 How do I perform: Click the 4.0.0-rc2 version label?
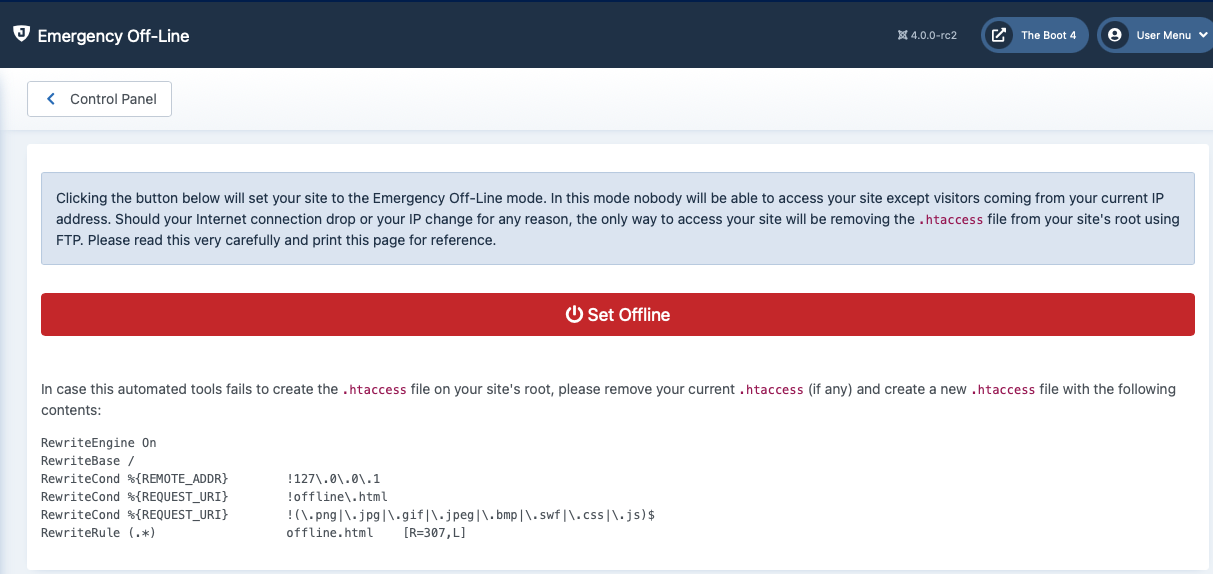934,35
